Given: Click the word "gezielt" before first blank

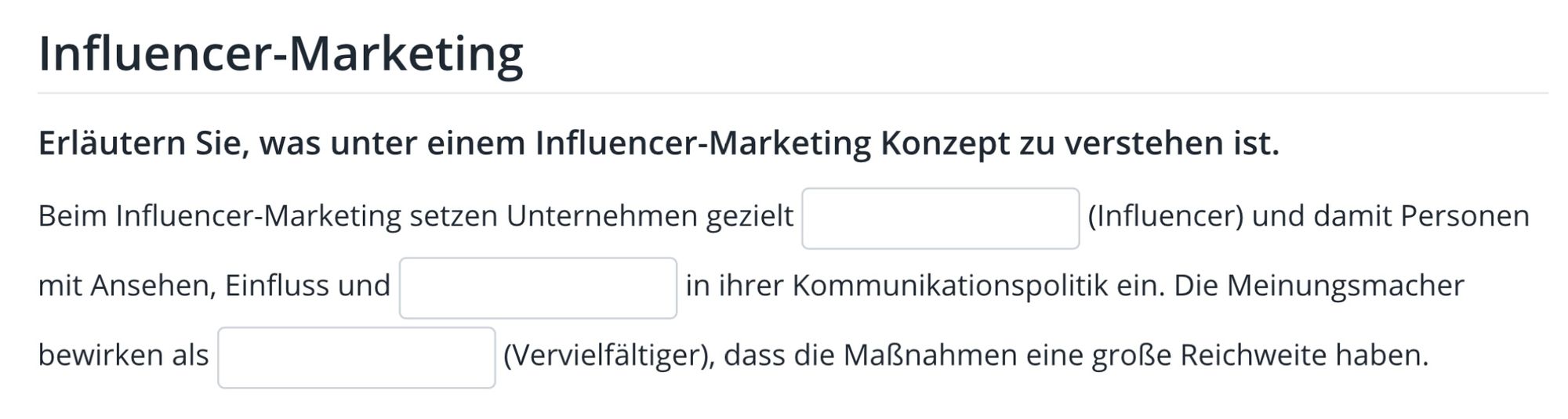Looking at the screenshot, I should (750, 217).
